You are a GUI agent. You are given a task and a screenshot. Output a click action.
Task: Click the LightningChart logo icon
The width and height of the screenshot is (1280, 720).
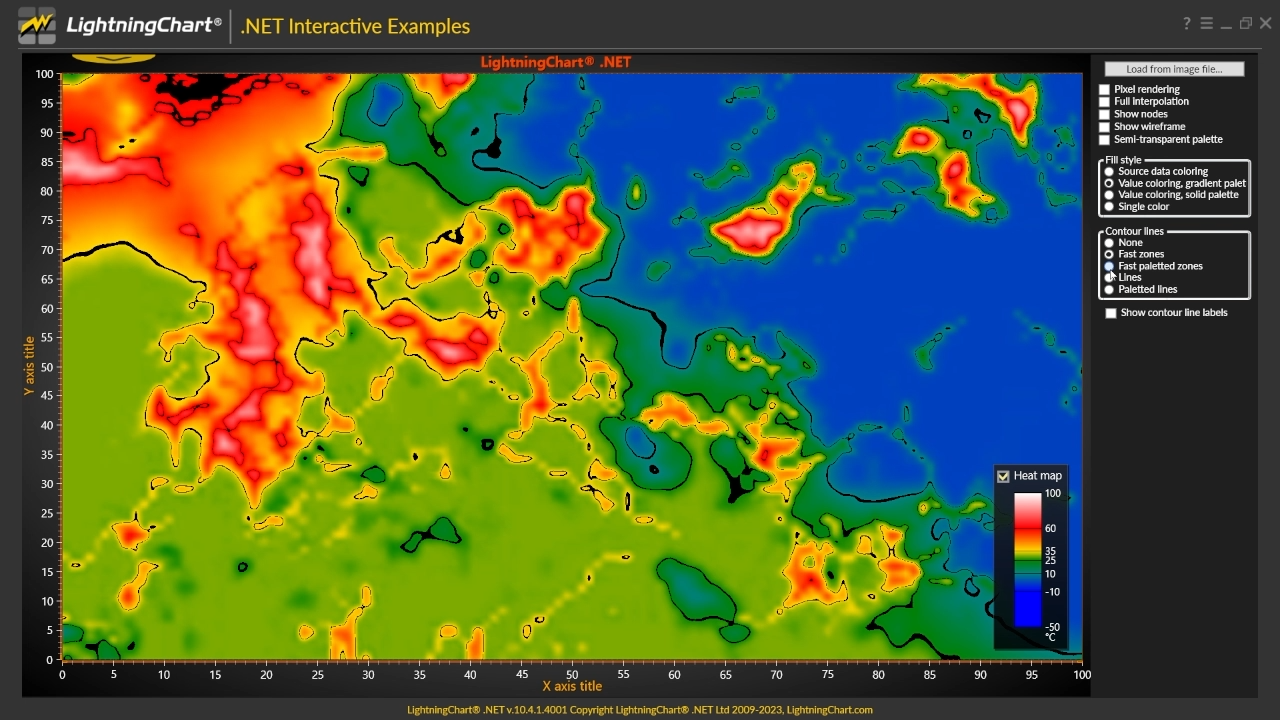[x=37, y=26]
